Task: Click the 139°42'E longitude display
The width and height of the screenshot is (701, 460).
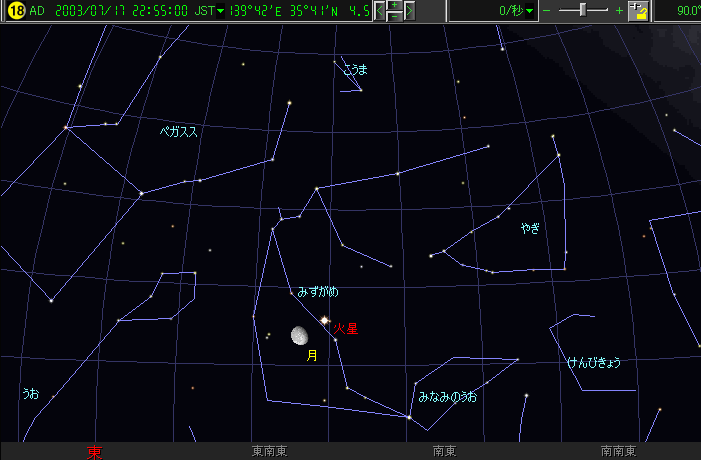Action: click(x=259, y=11)
